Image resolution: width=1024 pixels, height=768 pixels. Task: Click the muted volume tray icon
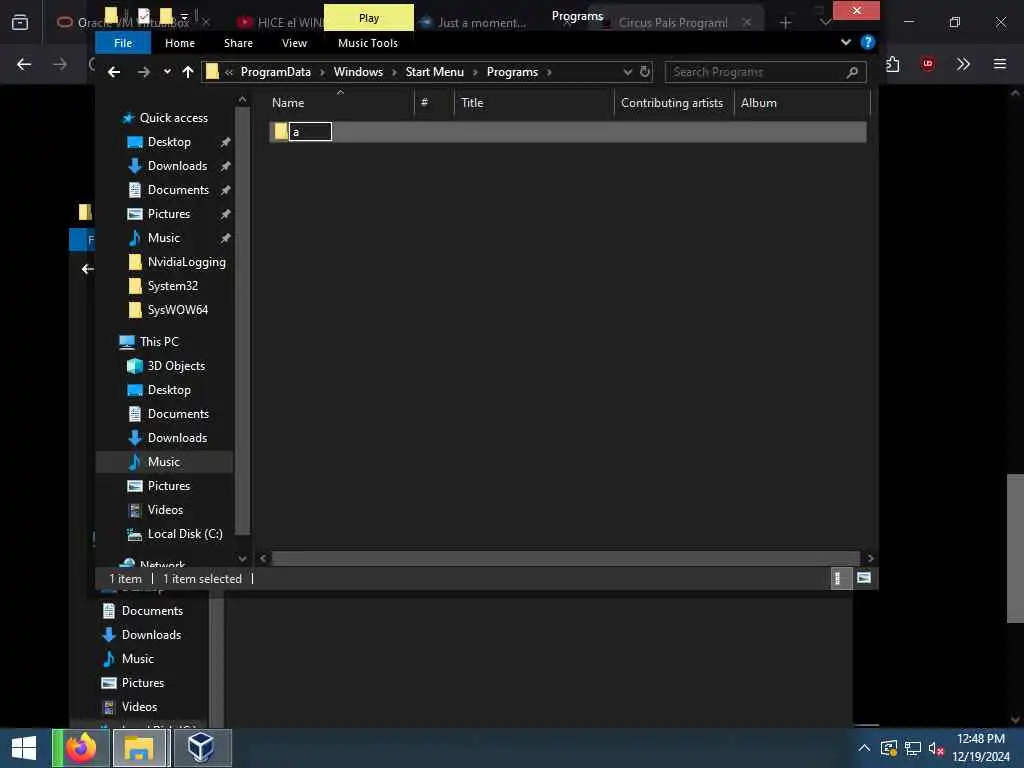[x=936, y=748]
